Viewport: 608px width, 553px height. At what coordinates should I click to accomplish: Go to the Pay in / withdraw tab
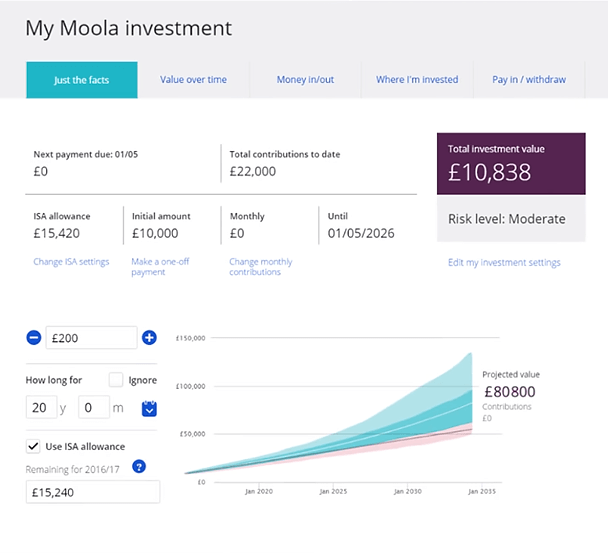tap(529, 79)
